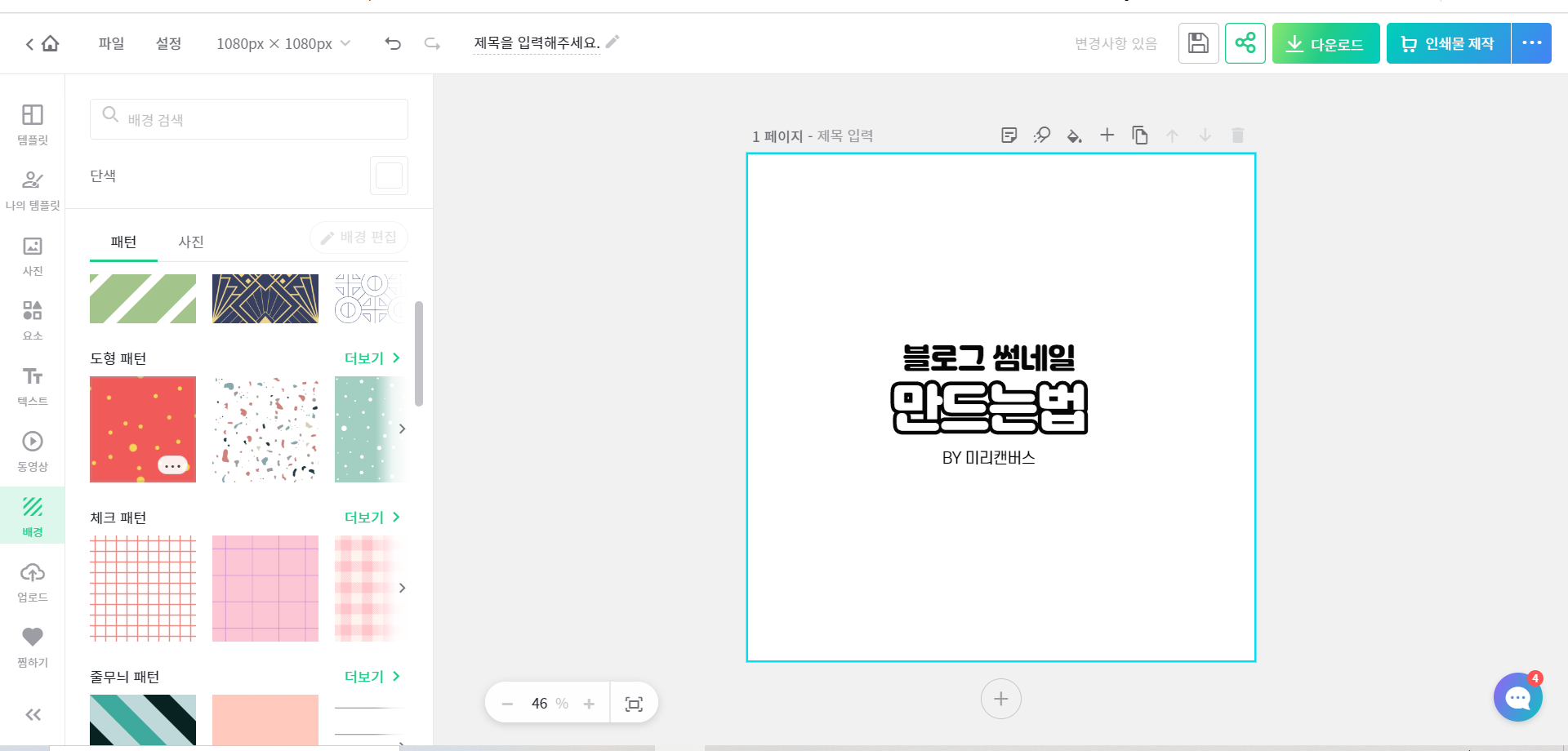The width and height of the screenshot is (1568, 751).
Task: Open the chat support bubble
Action: 1517,697
